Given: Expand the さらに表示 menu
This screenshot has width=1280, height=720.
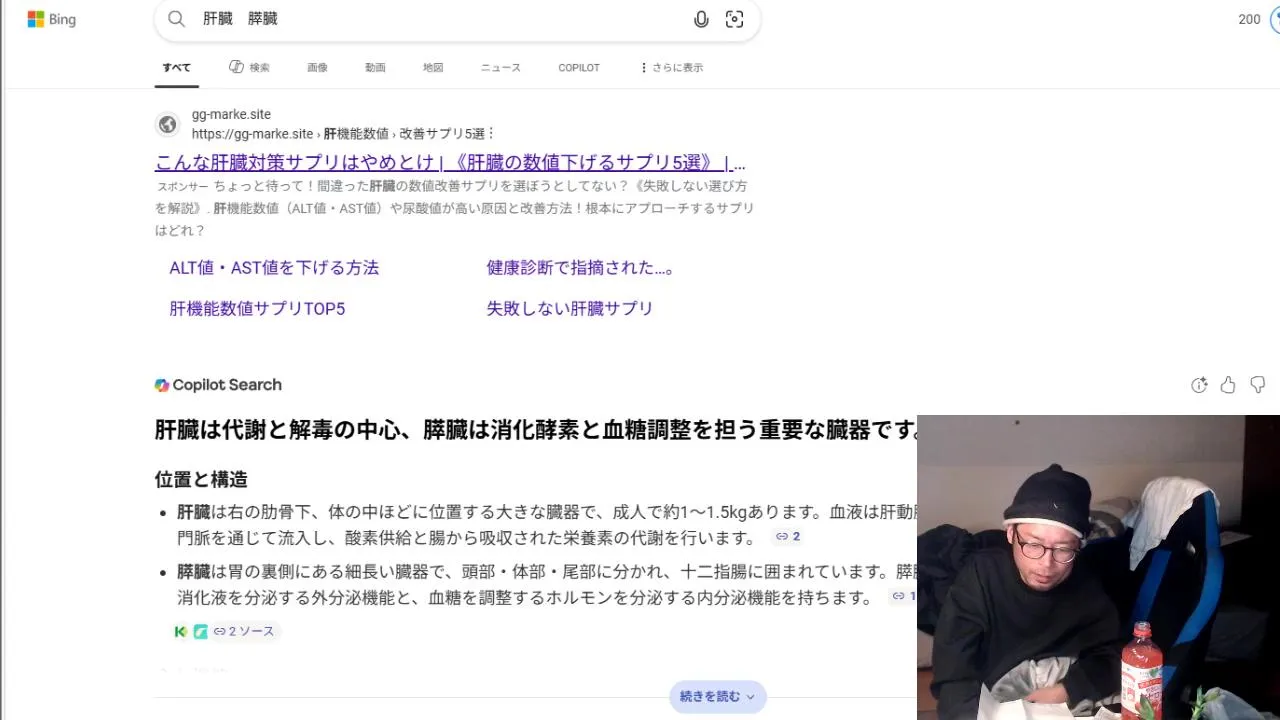Looking at the screenshot, I should pos(671,68).
